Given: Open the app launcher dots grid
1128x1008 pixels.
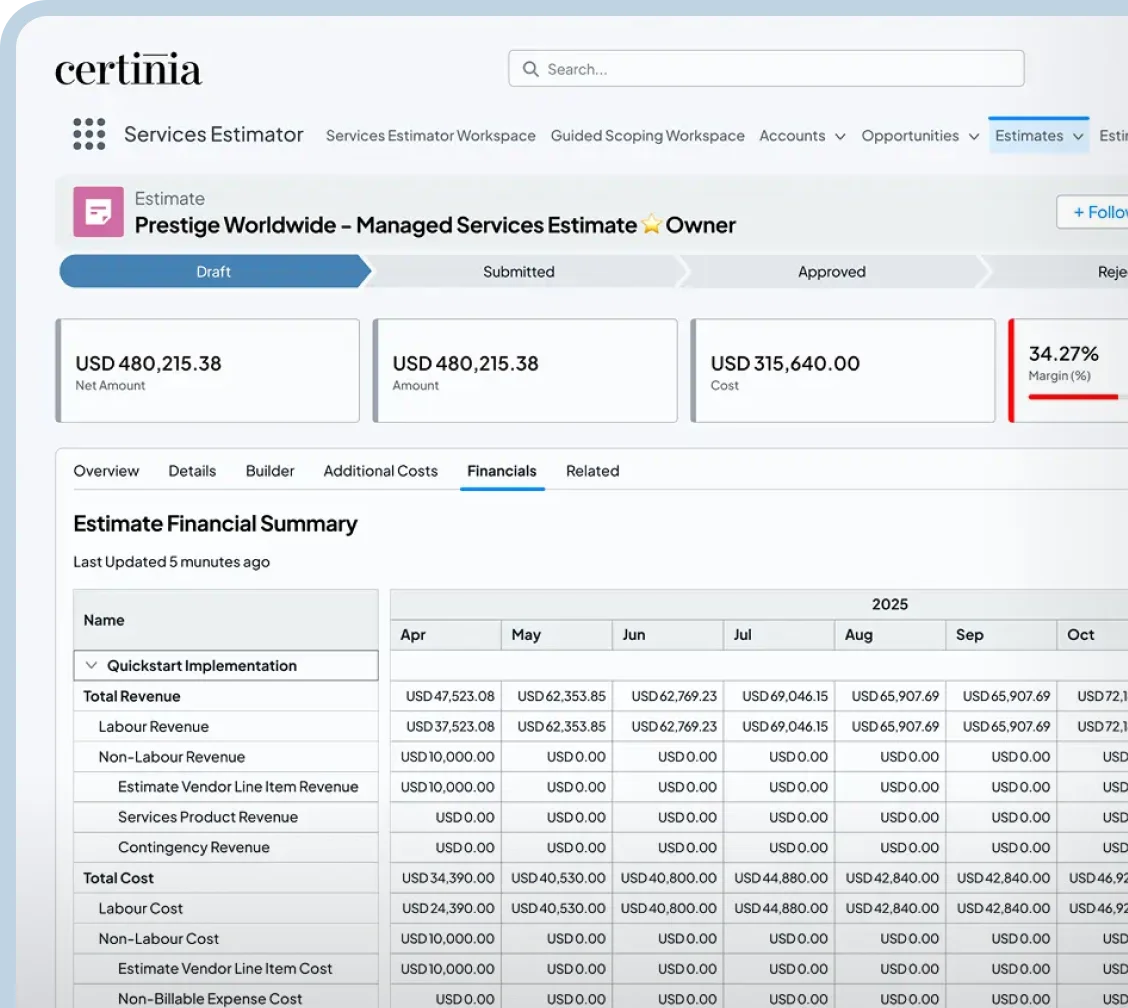Looking at the screenshot, I should (x=89, y=134).
